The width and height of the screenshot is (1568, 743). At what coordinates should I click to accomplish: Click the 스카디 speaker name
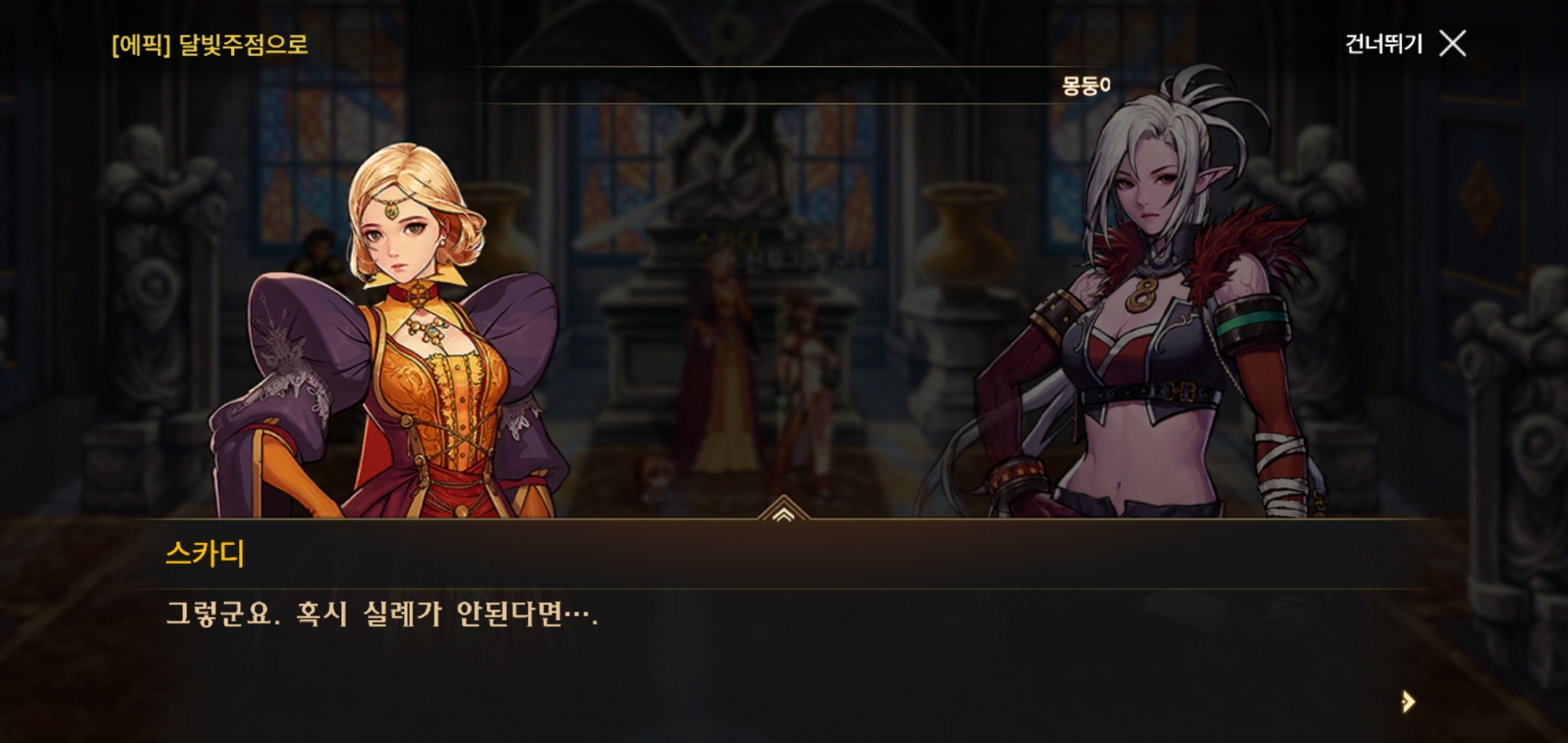click(204, 553)
